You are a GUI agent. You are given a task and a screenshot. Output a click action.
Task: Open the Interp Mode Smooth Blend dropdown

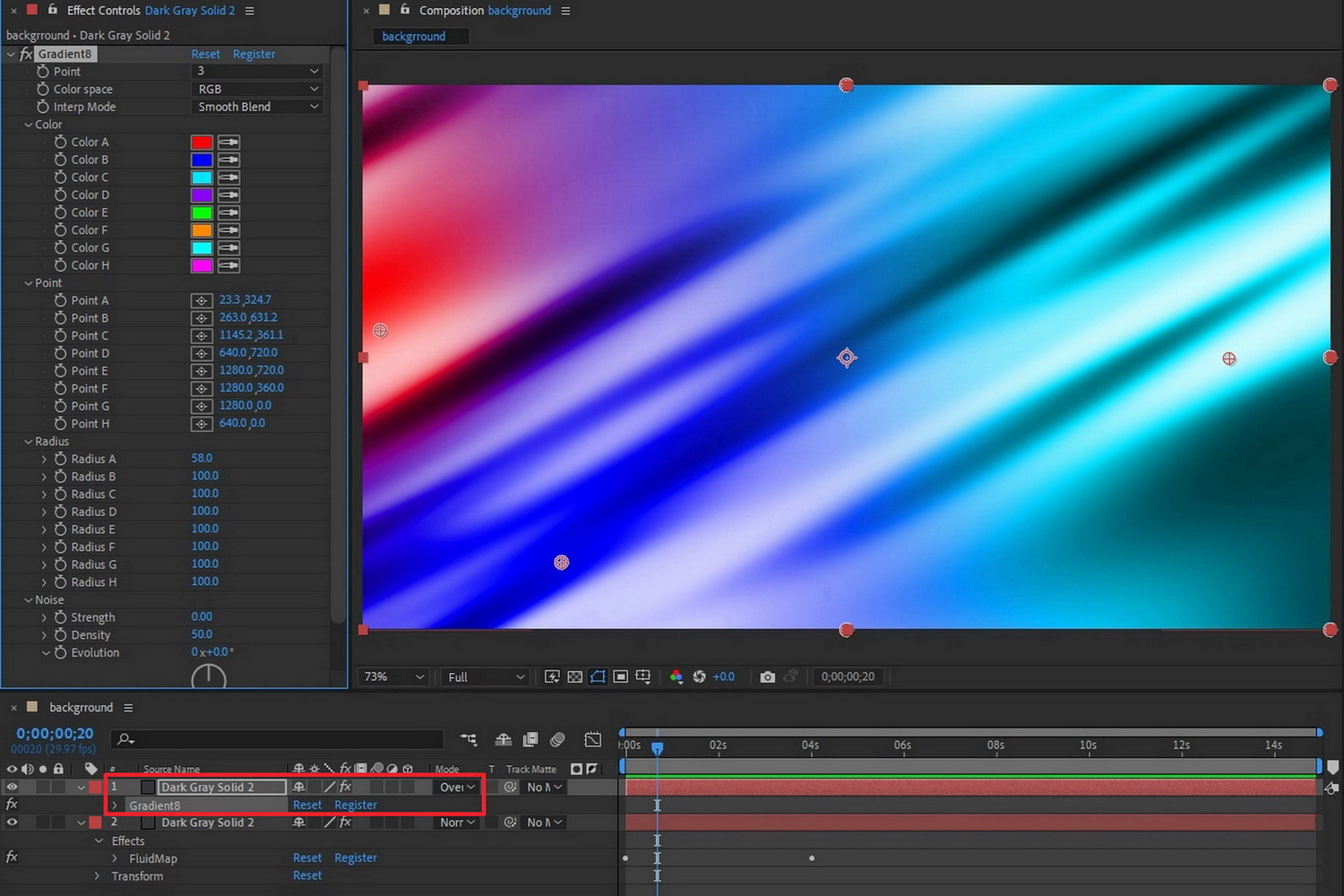(x=257, y=107)
